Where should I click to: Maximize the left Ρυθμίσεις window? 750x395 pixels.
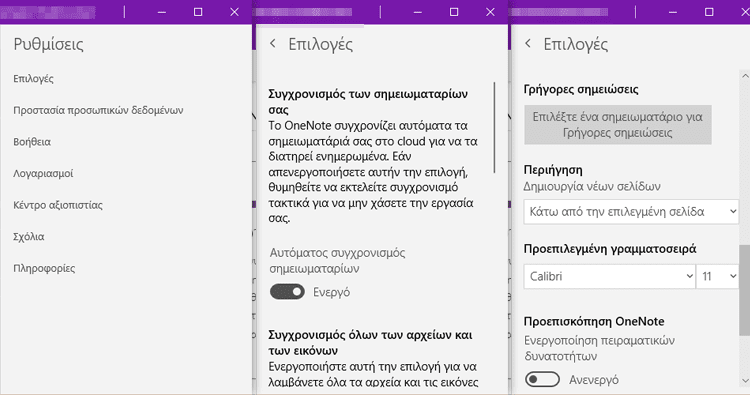pos(198,12)
